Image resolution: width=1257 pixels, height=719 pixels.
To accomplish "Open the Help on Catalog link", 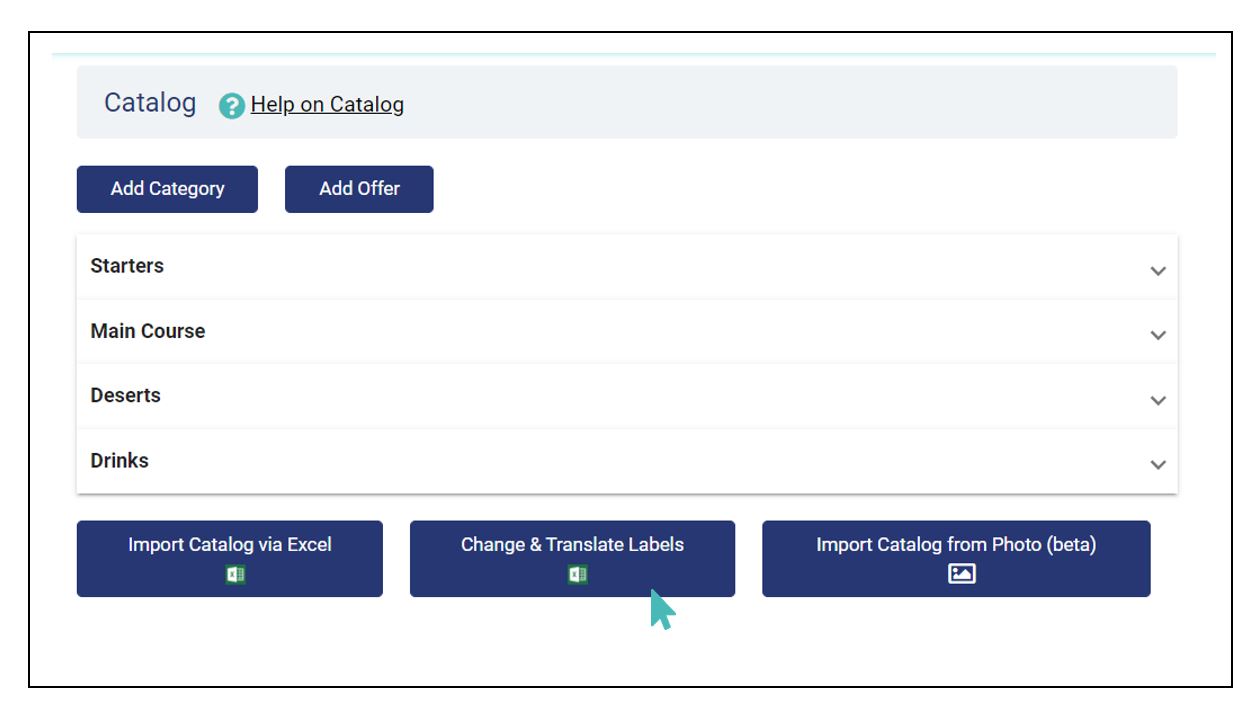I will (x=327, y=104).
